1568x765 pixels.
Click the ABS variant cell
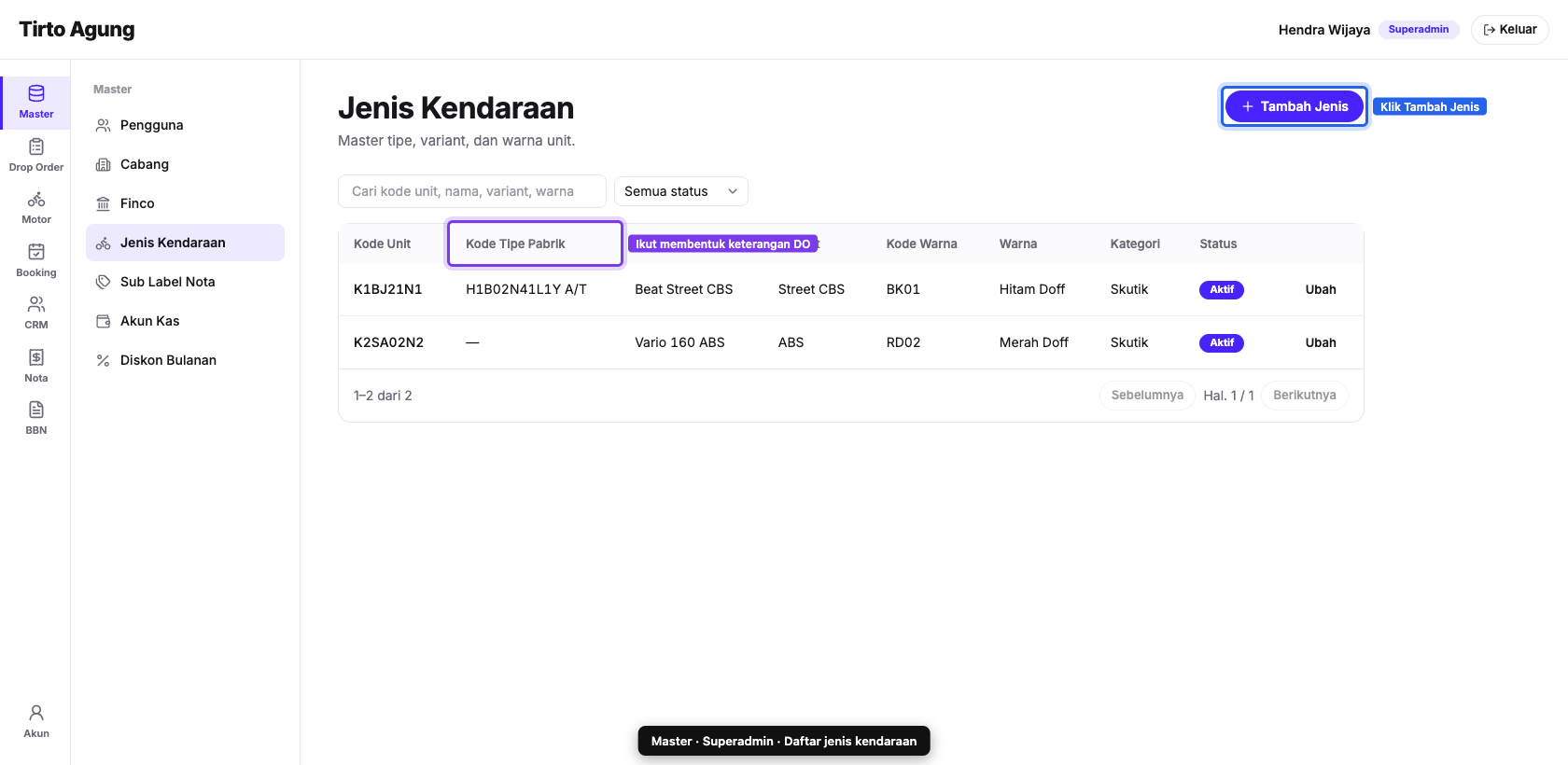[791, 342]
